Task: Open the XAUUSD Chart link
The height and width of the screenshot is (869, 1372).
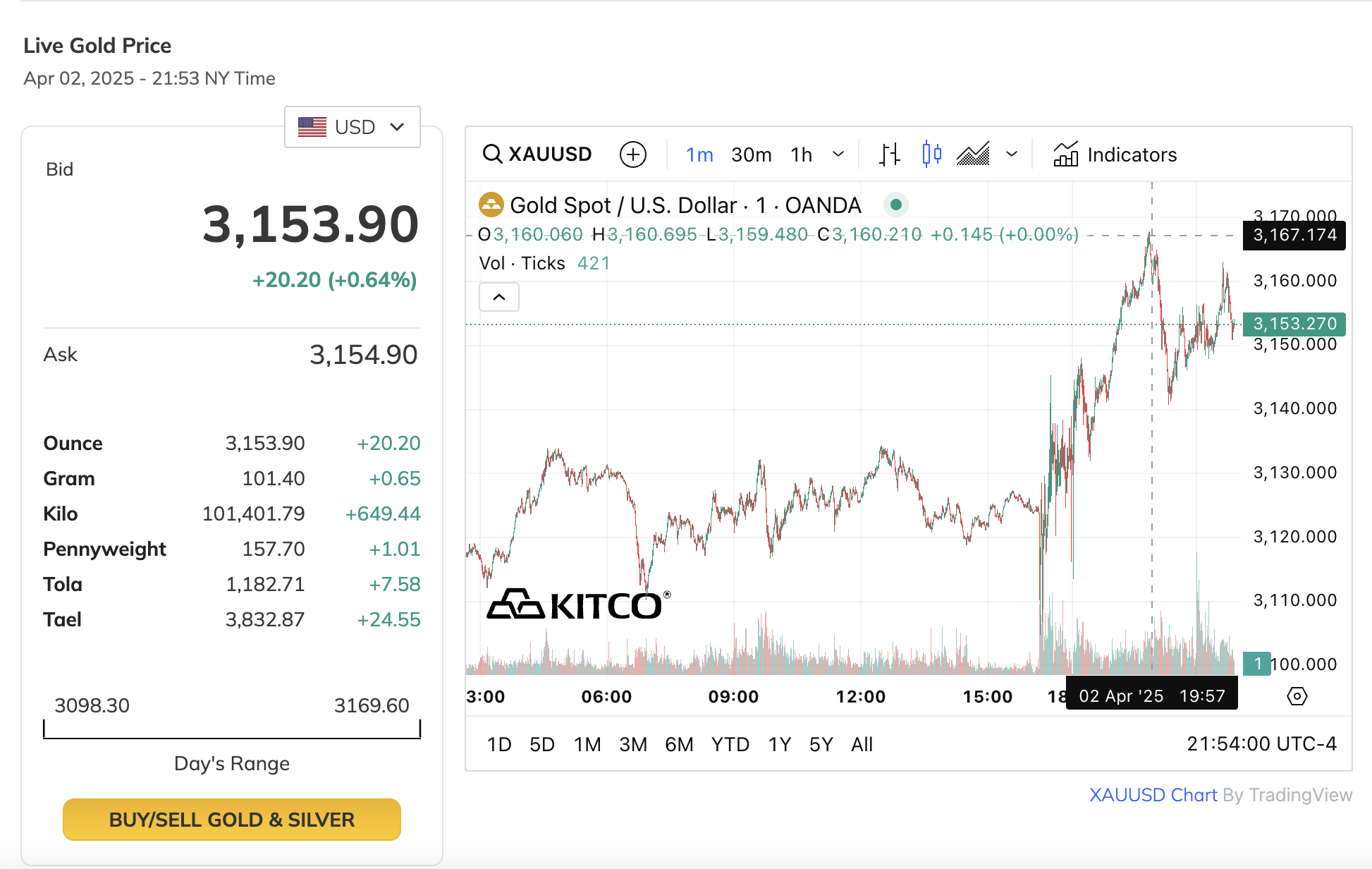Action: coord(1153,795)
